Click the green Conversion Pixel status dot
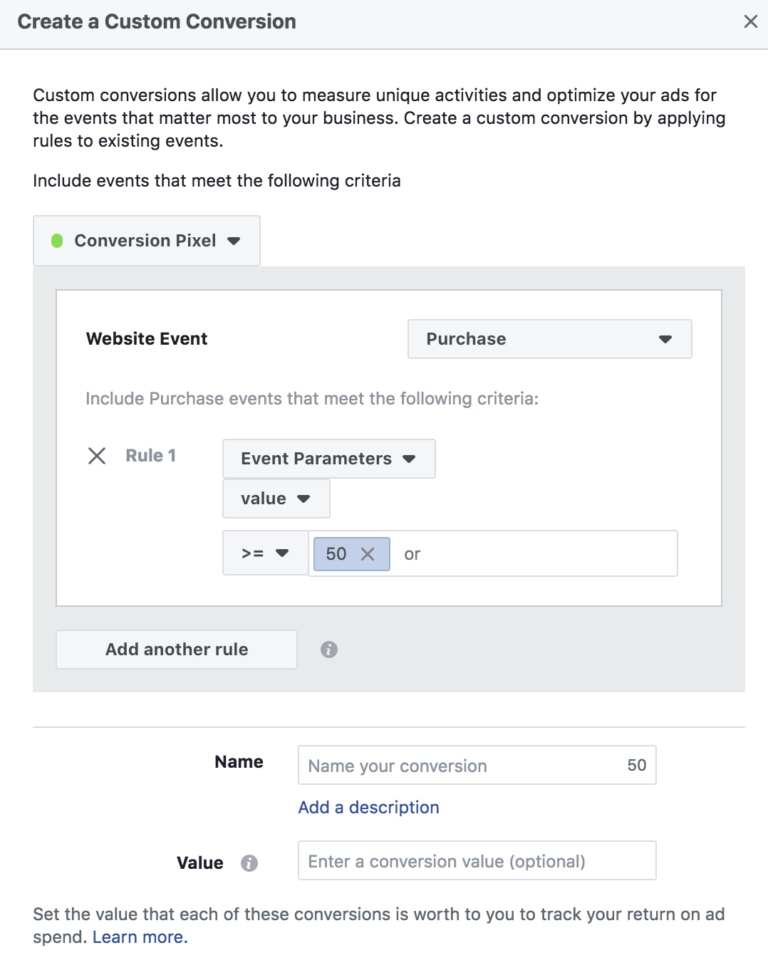This screenshot has width=768, height=980. click(x=57, y=241)
